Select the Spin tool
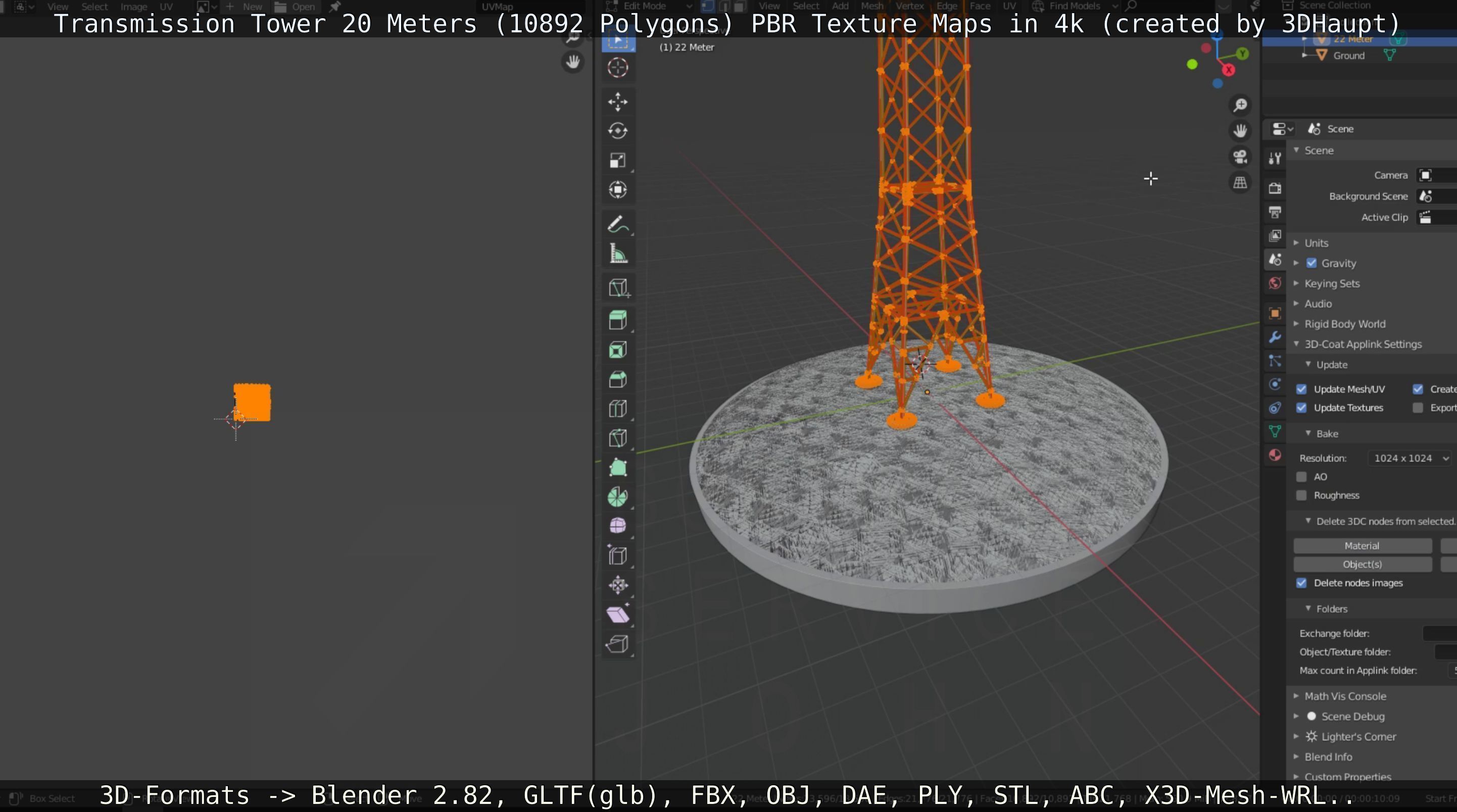The image size is (1457, 812). point(618,497)
